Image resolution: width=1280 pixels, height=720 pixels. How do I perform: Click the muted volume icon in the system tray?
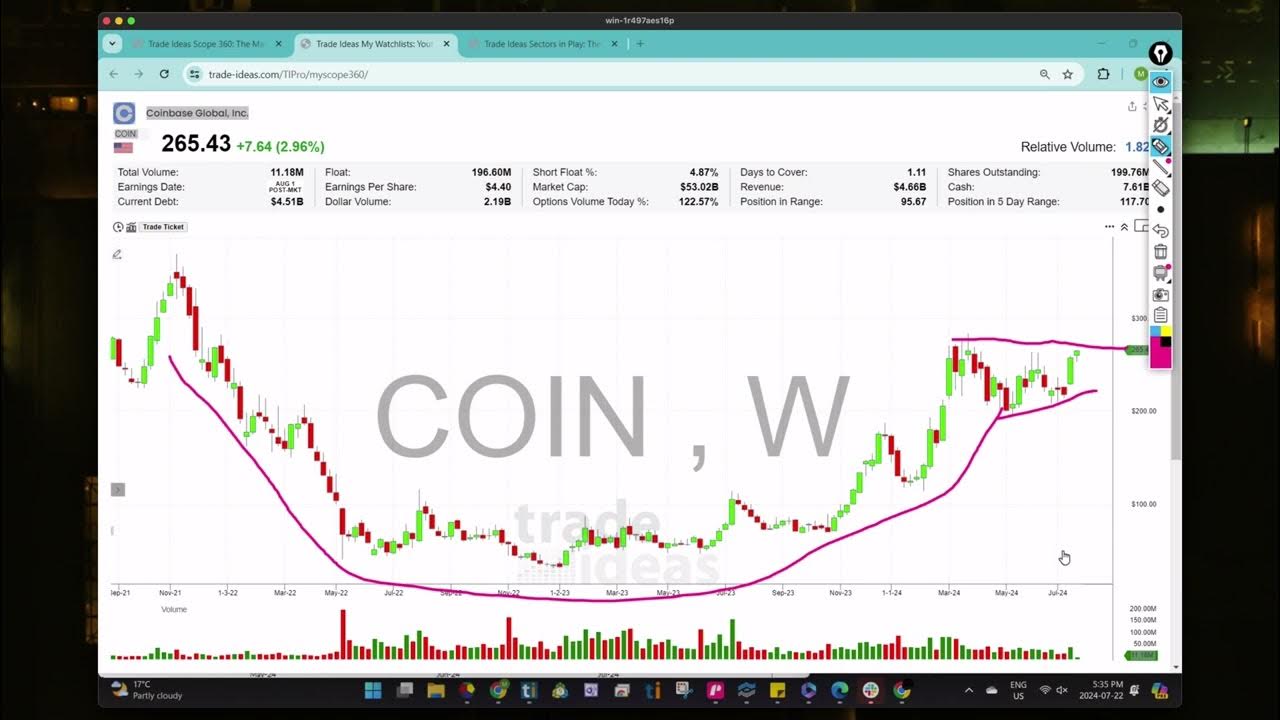[x=1062, y=690]
